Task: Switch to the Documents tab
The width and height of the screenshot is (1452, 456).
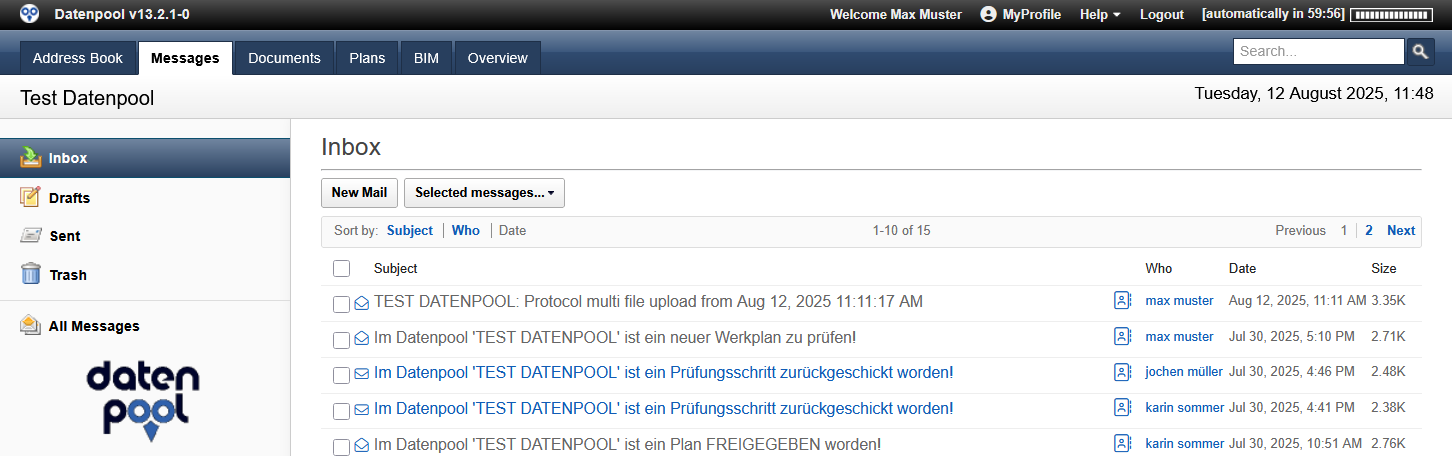Action: tap(284, 58)
